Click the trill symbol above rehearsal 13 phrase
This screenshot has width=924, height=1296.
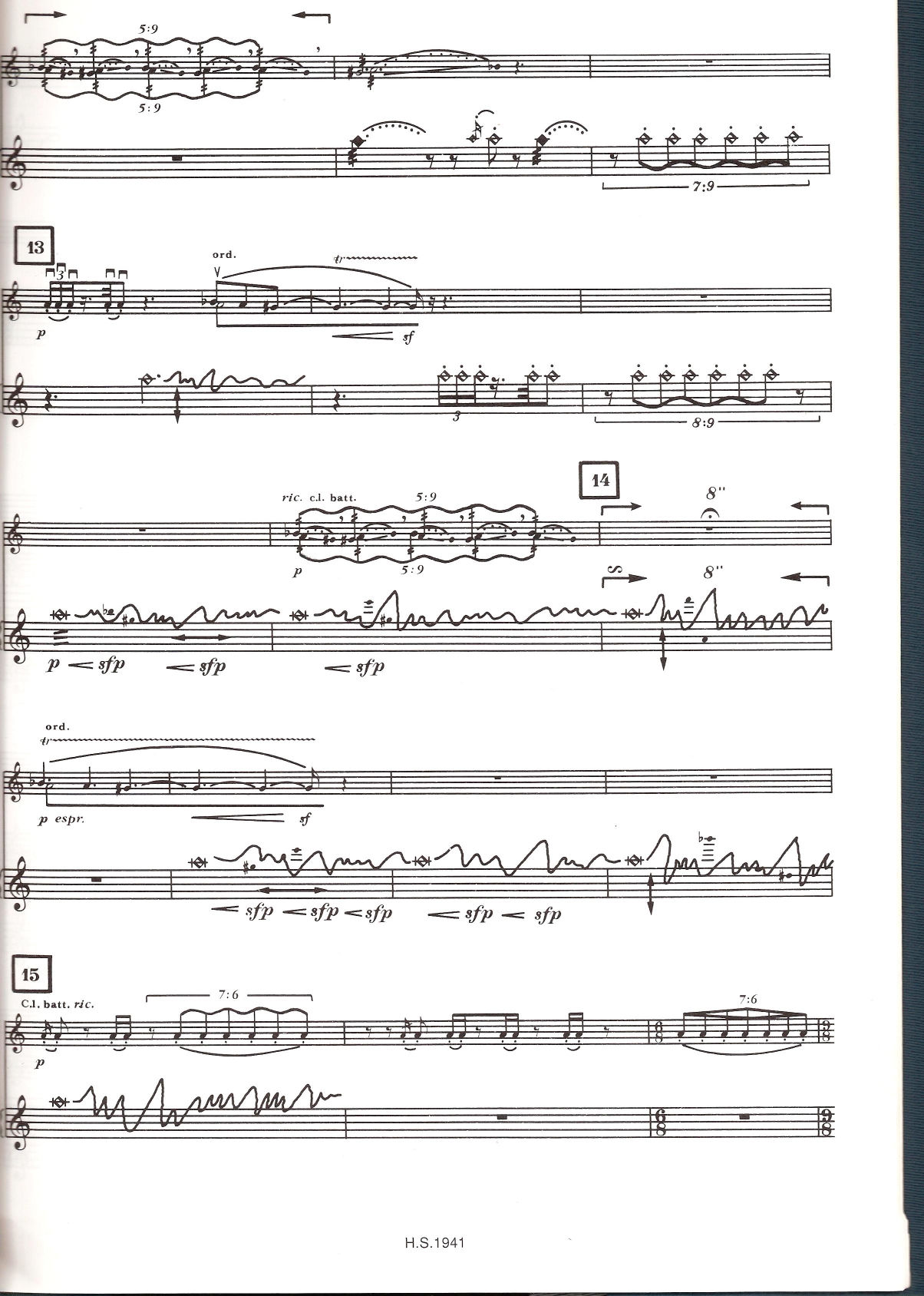[340, 259]
